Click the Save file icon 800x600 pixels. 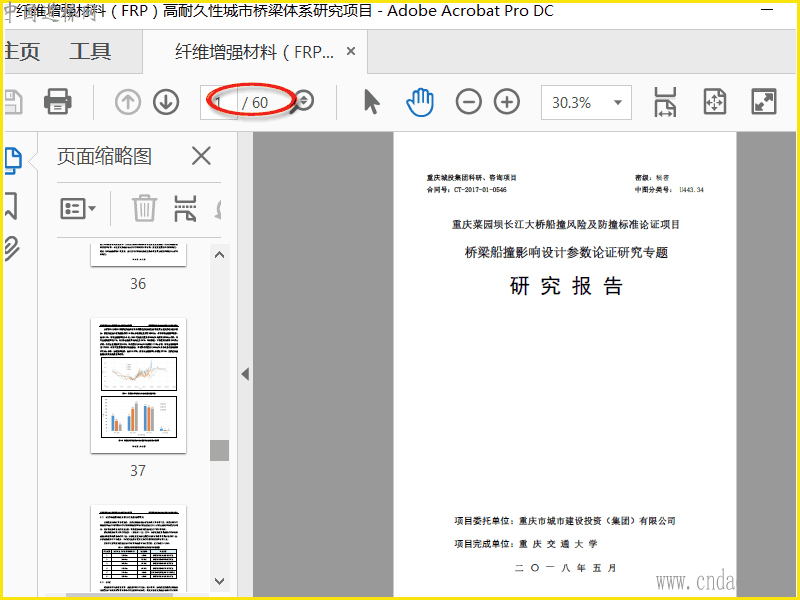tap(13, 102)
